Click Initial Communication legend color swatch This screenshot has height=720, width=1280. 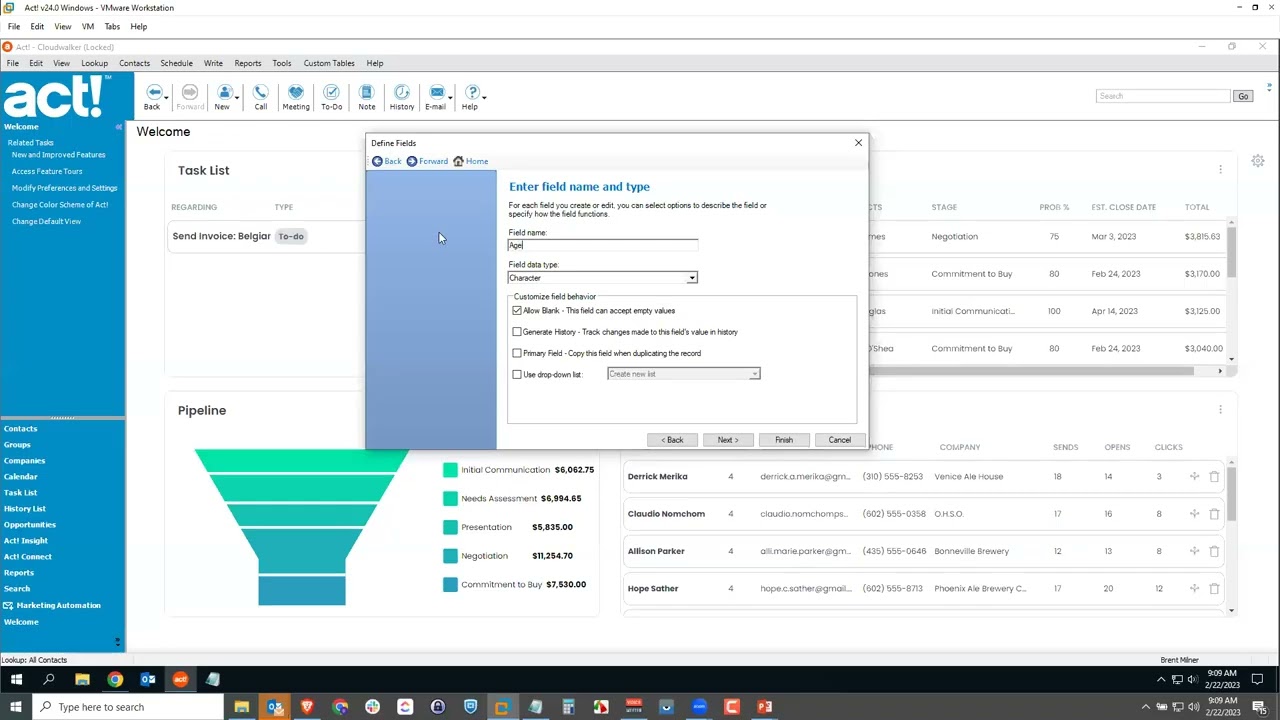coord(450,470)
